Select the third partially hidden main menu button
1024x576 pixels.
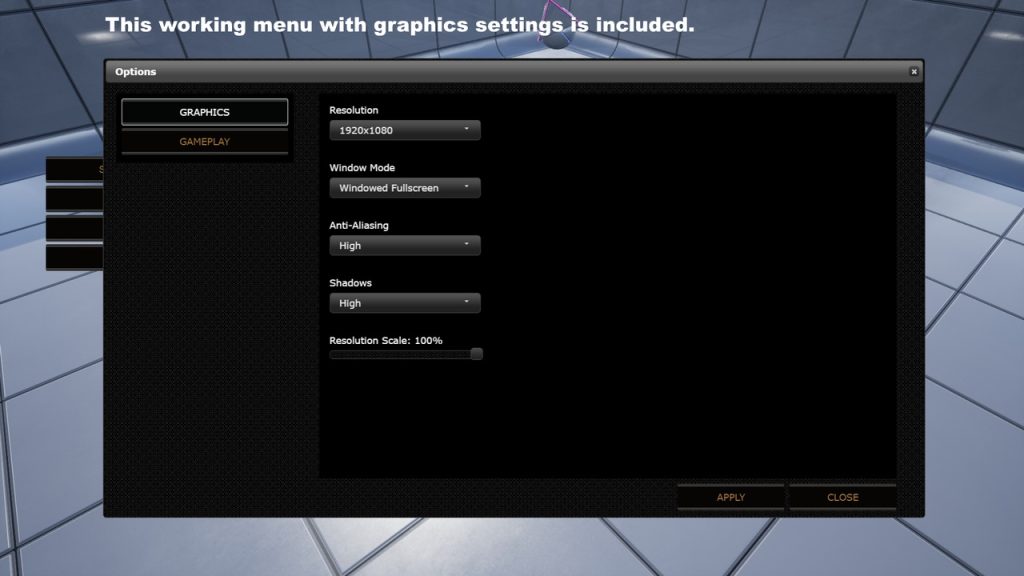tap(74, 228)
